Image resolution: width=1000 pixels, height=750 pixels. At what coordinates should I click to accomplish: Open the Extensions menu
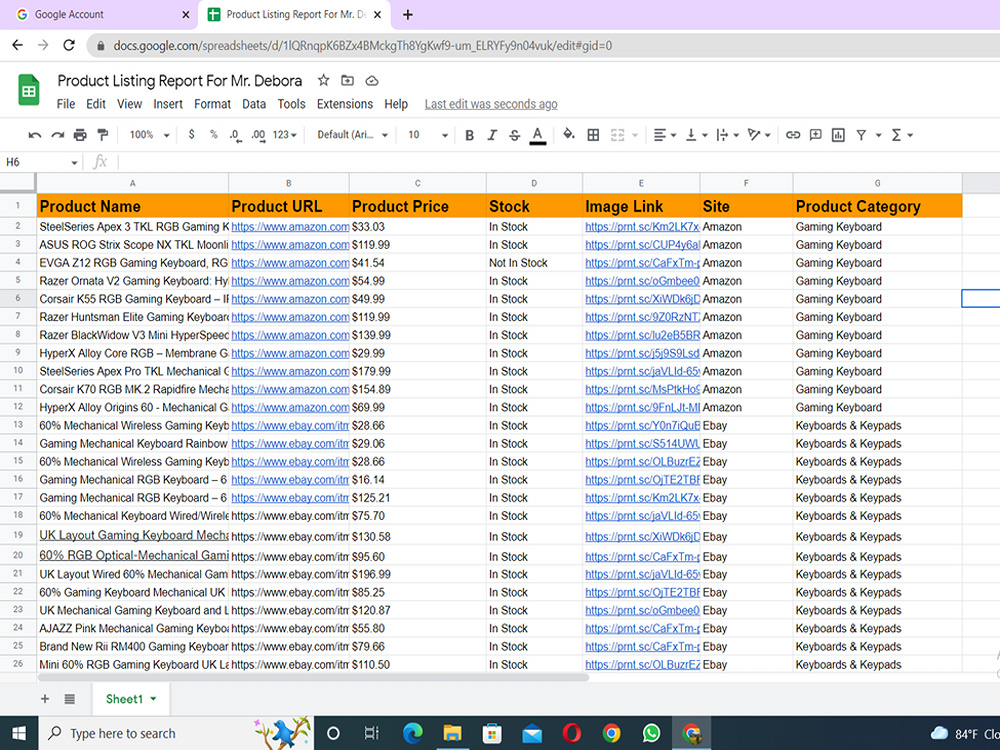(345, 104)
